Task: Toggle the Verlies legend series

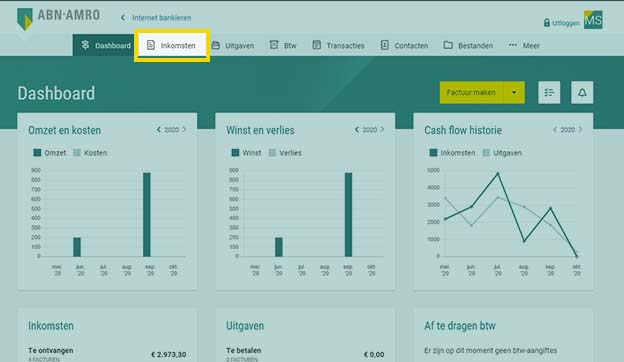Action: 285,153
